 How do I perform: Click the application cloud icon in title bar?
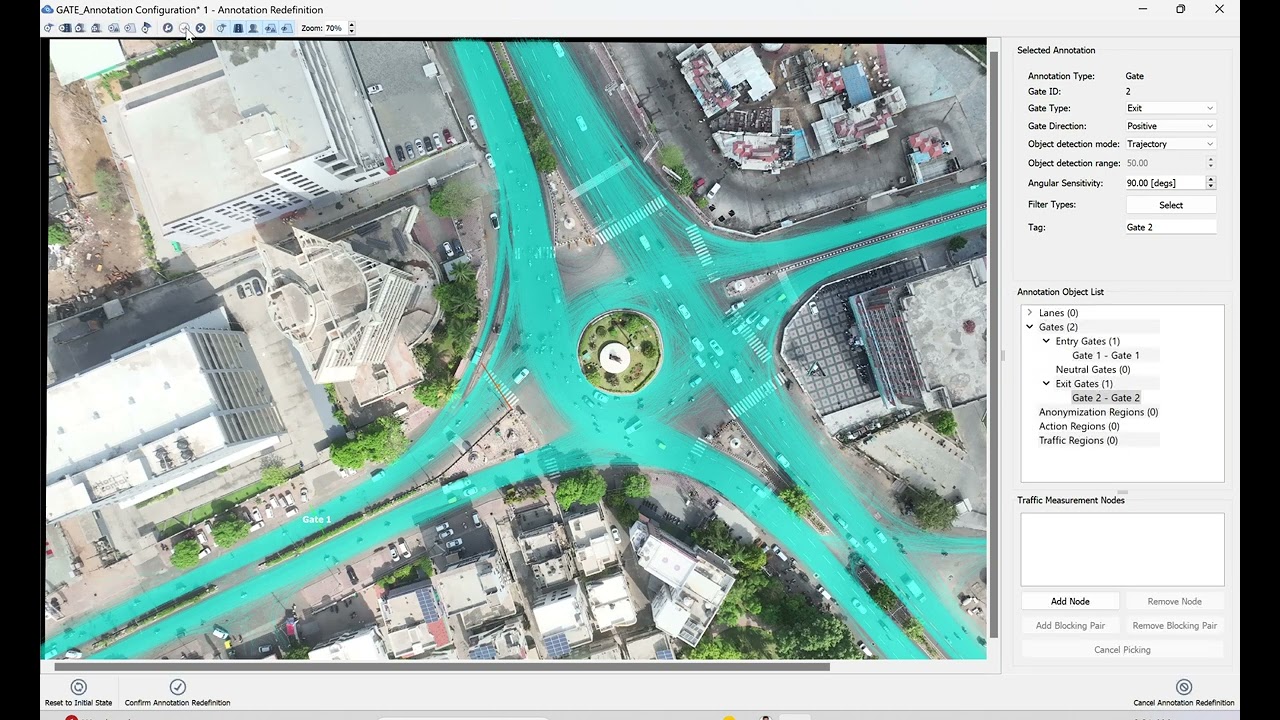pyautogui.click(x=47, y=9)
